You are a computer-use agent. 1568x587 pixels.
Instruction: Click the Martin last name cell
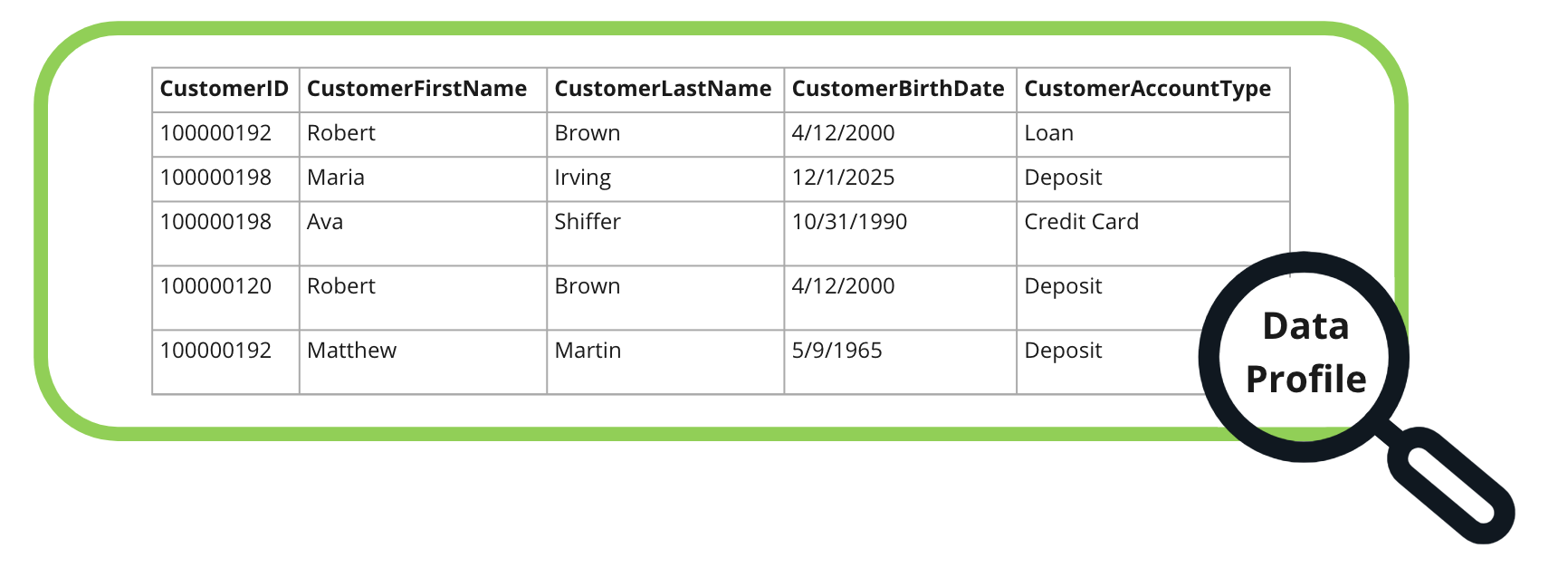pyautogui.click(x=665, y=361)
